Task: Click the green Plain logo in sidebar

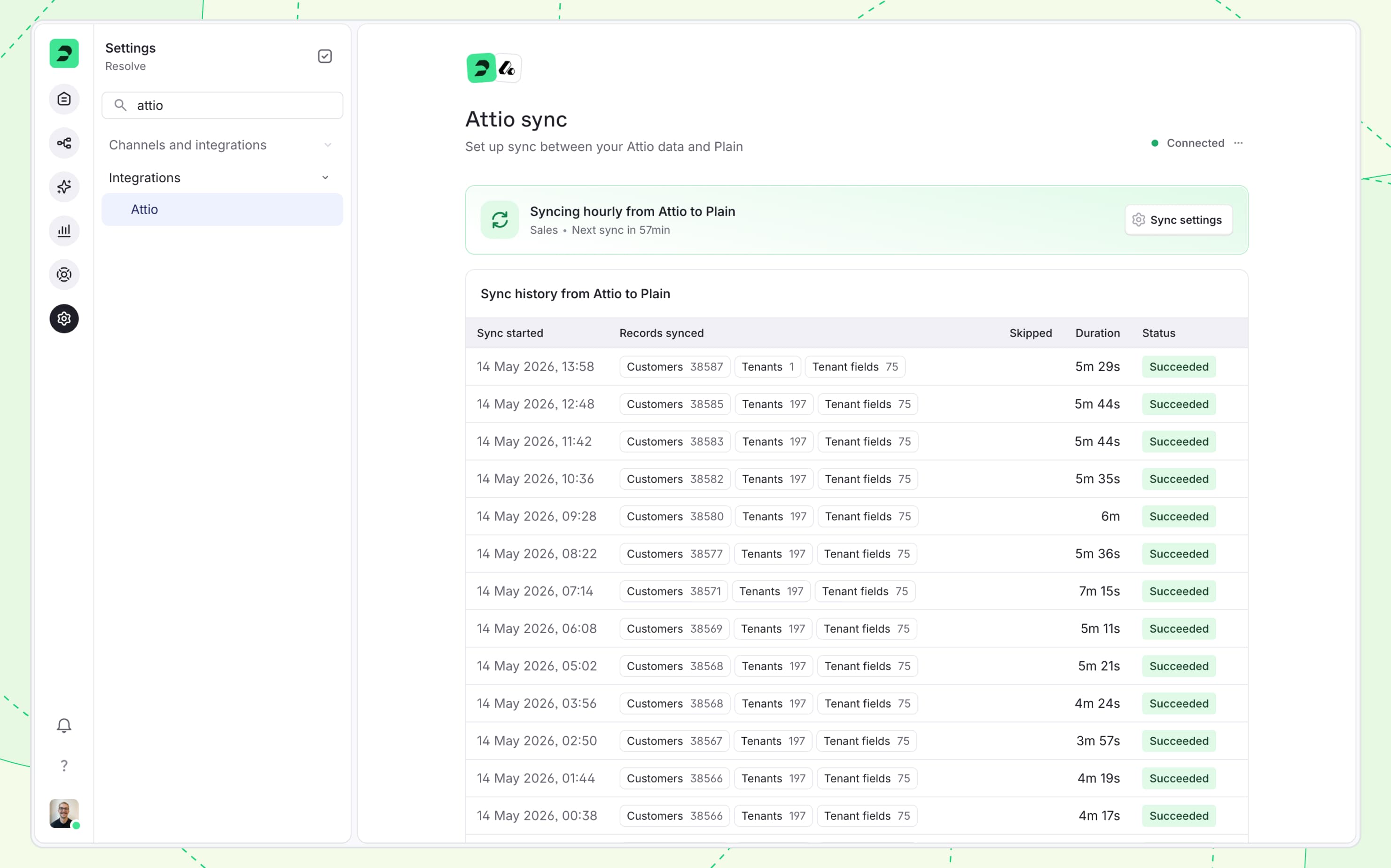Action: coord(64,54)
